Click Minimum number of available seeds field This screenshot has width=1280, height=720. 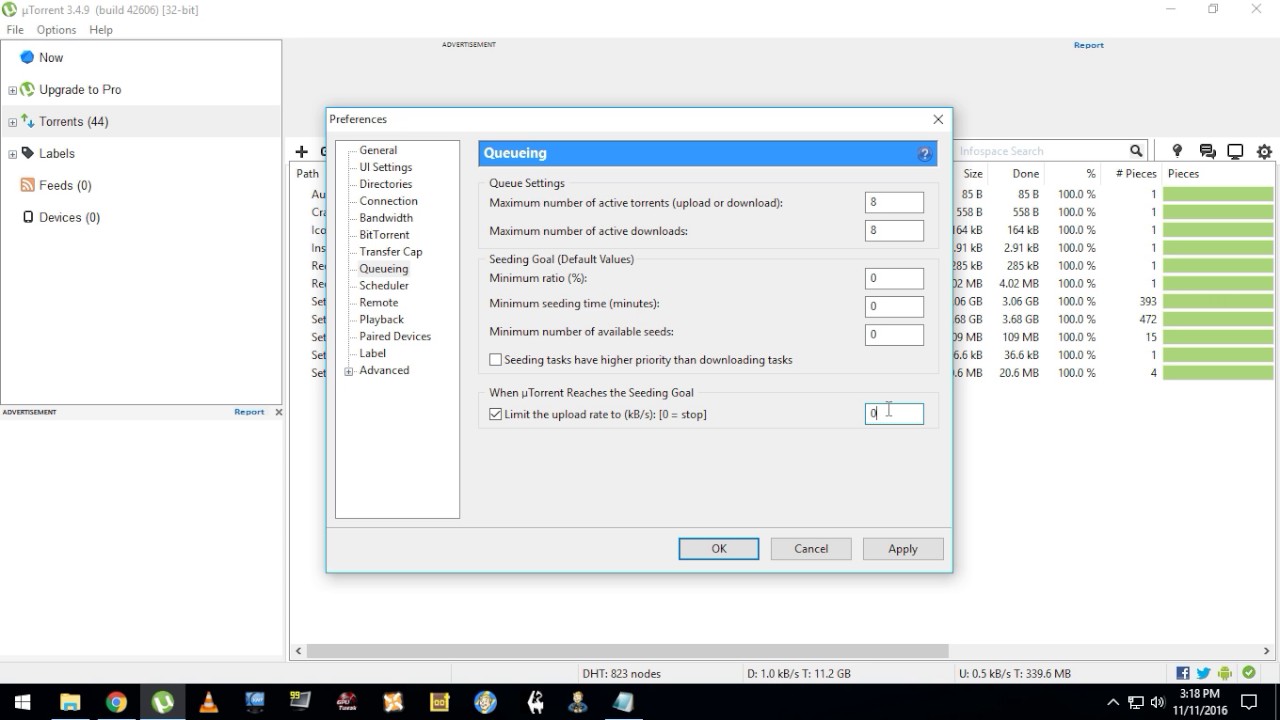pos(894,334)
